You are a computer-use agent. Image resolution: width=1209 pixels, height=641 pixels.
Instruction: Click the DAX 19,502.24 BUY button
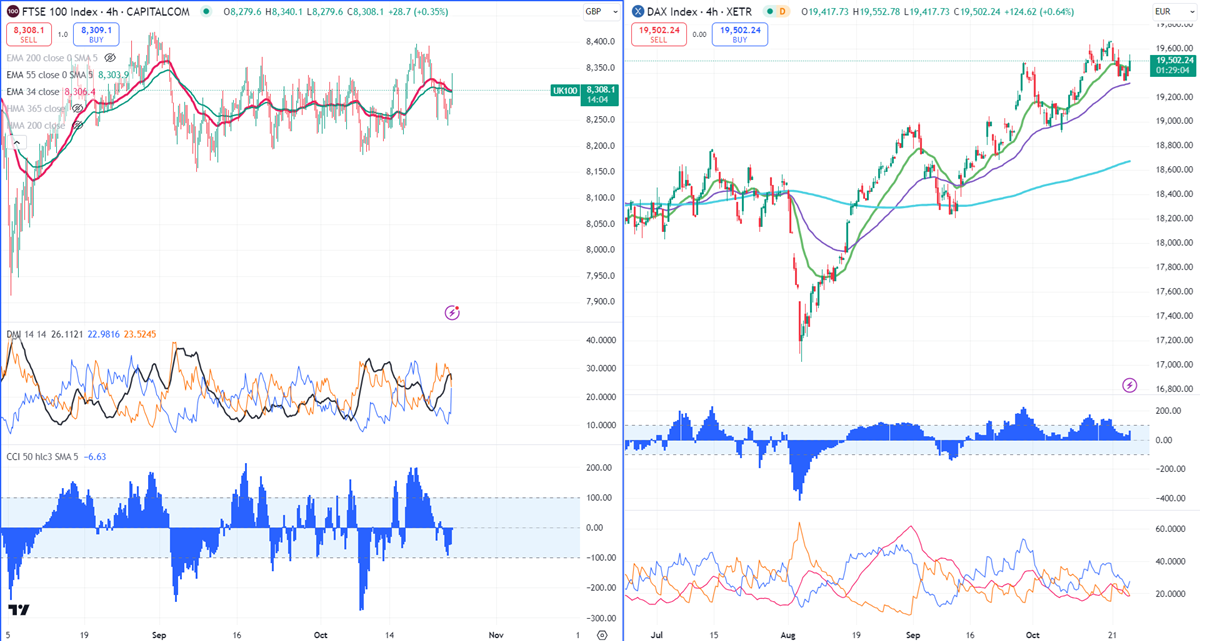click(x=739, y=35)
